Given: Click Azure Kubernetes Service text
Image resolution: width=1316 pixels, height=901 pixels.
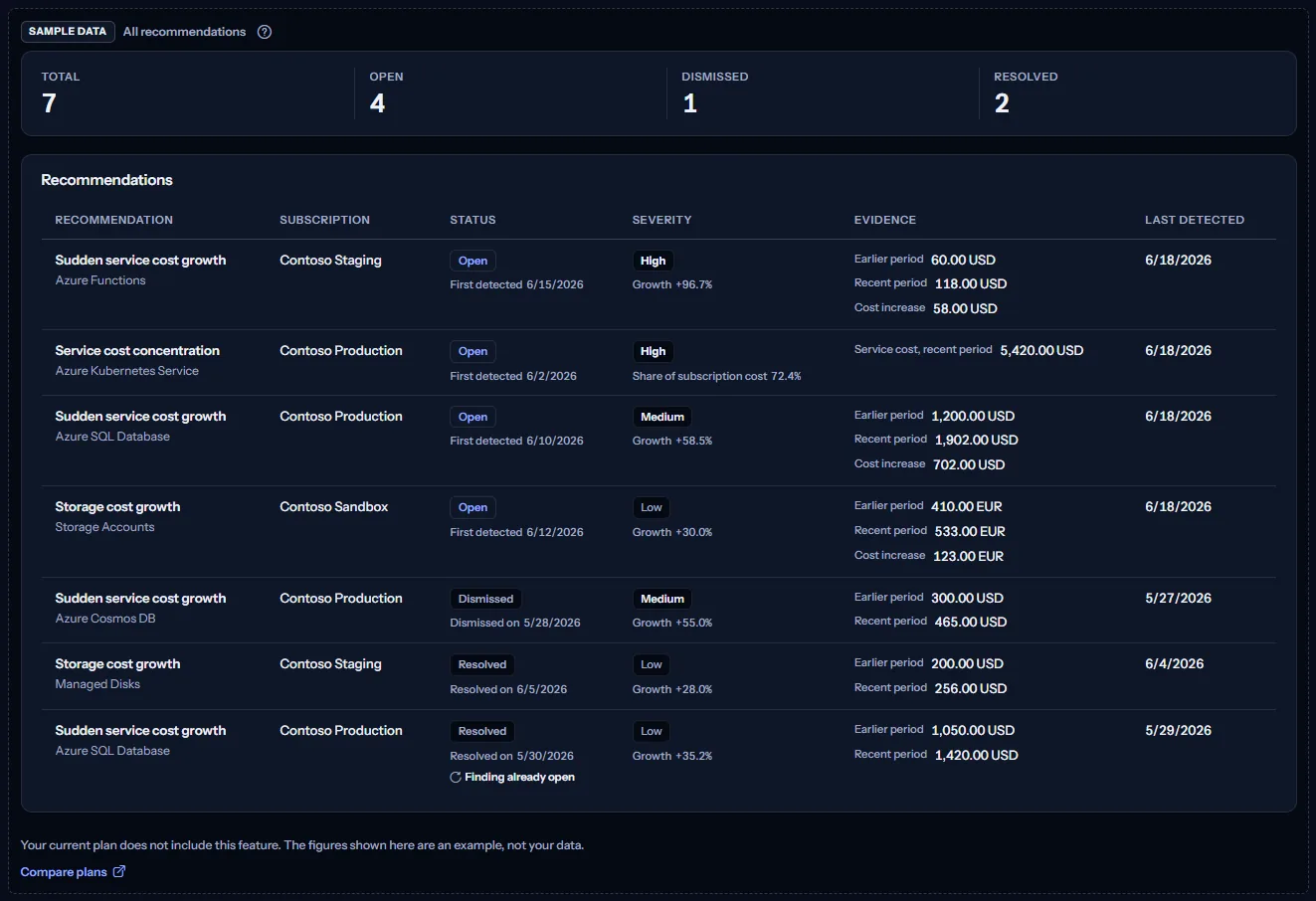Looking at the screenshot, I should coord(127,371).
